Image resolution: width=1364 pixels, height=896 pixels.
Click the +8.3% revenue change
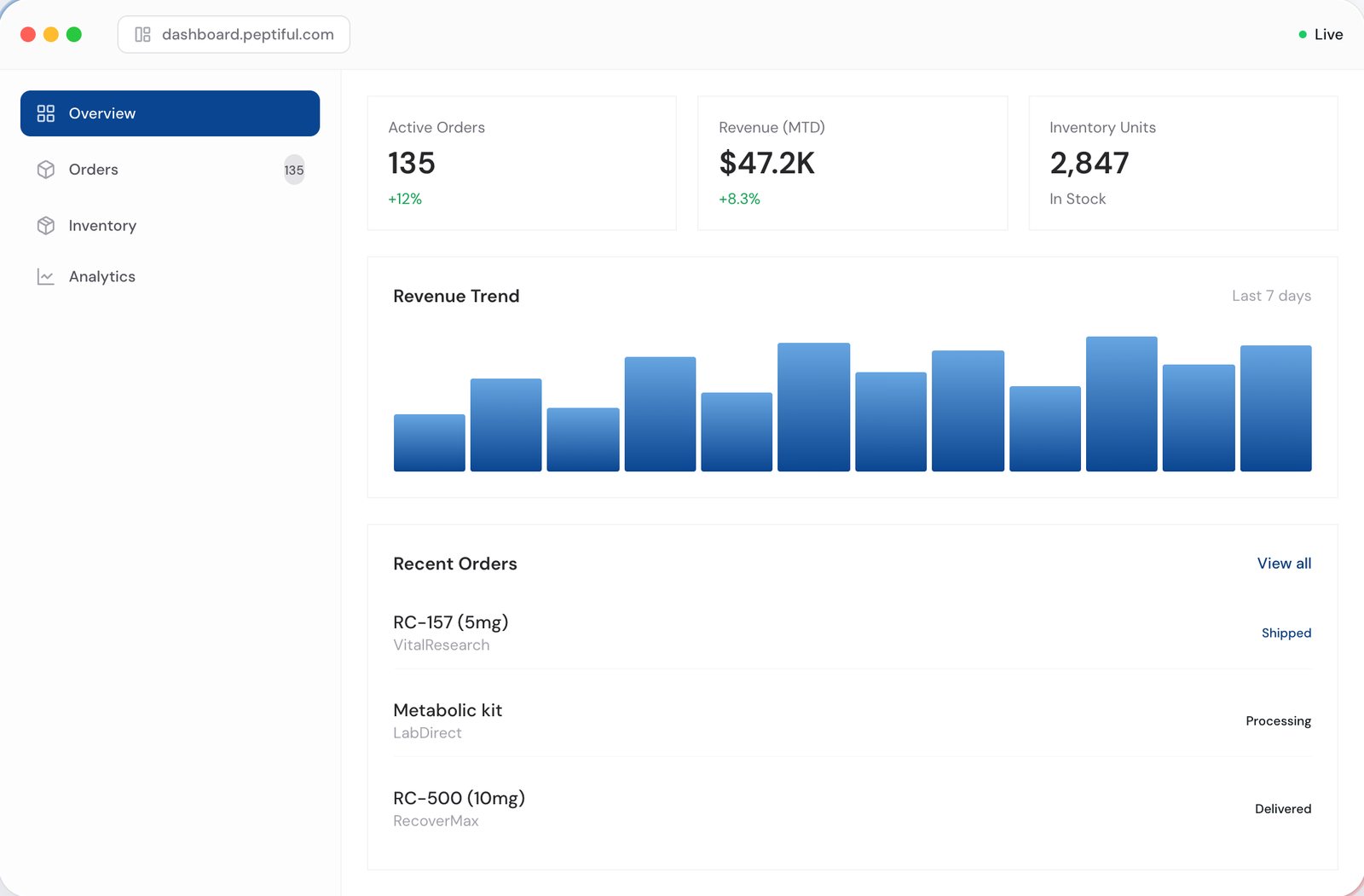739,199
